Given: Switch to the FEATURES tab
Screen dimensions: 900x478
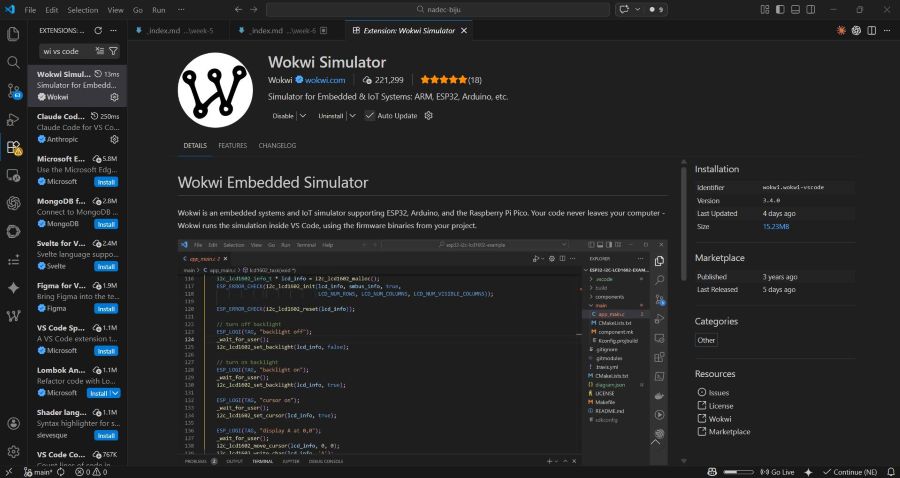Looking at the screenshot, I should (x=232, y=146).
